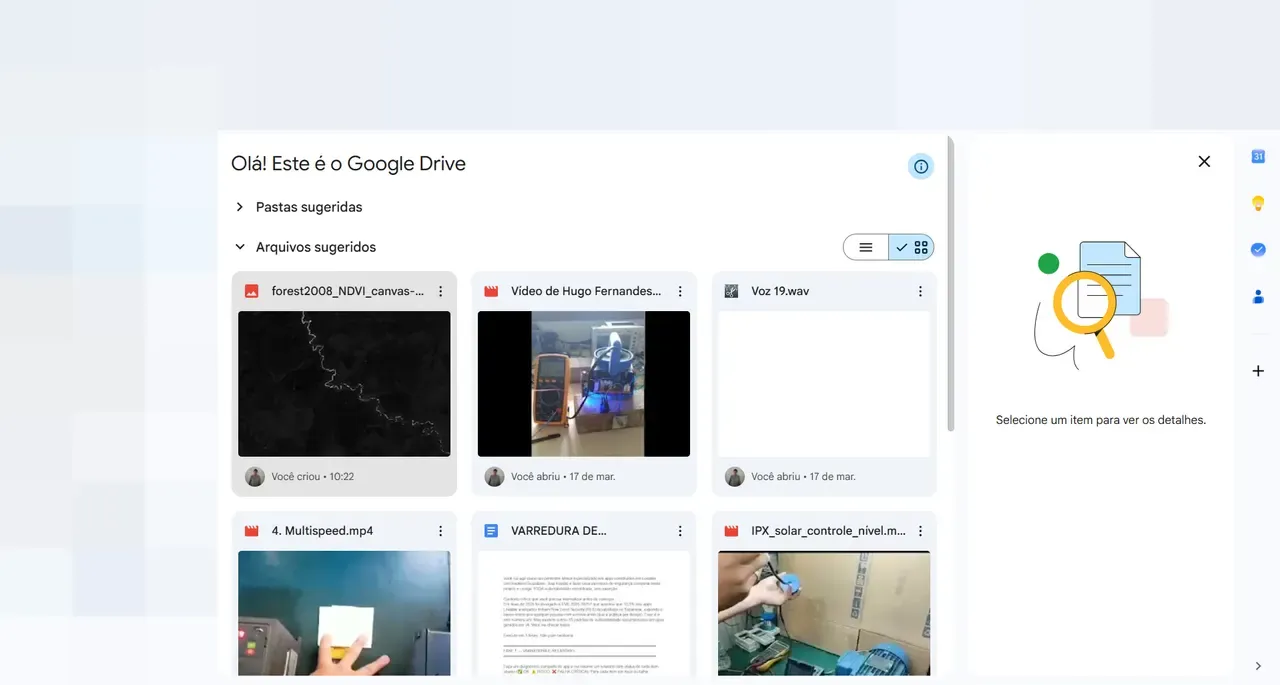Screen dimensions: 1280x685
Task: Open the IPX_solar_controle_nivel video thumbnail
Action: point(824,613)
